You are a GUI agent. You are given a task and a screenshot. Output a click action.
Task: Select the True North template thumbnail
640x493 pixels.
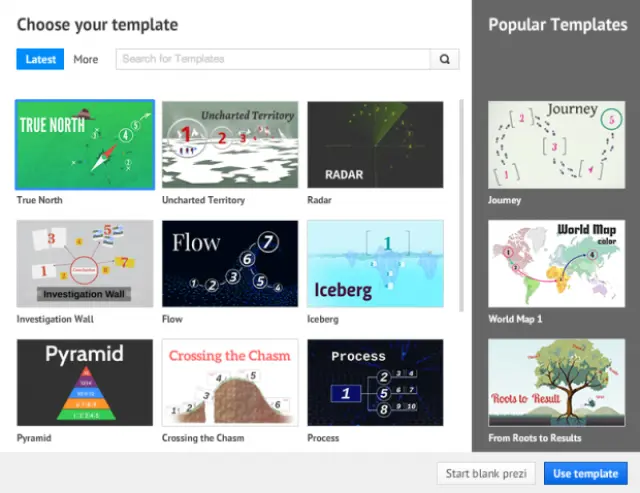point(85,145)
